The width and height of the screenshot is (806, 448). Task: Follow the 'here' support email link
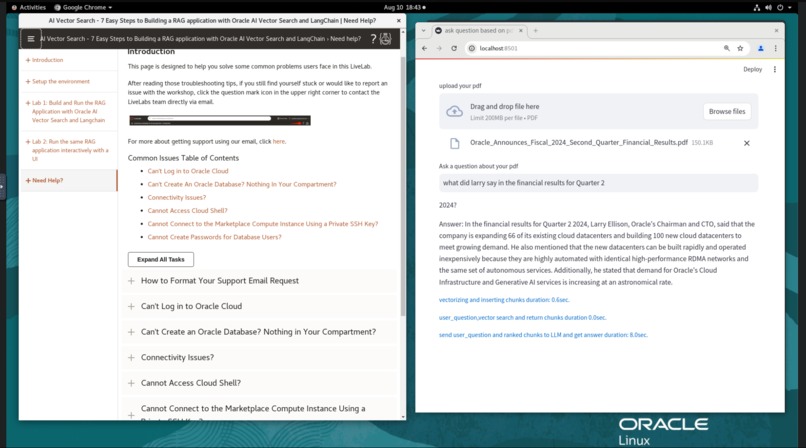tap(279, 141)
